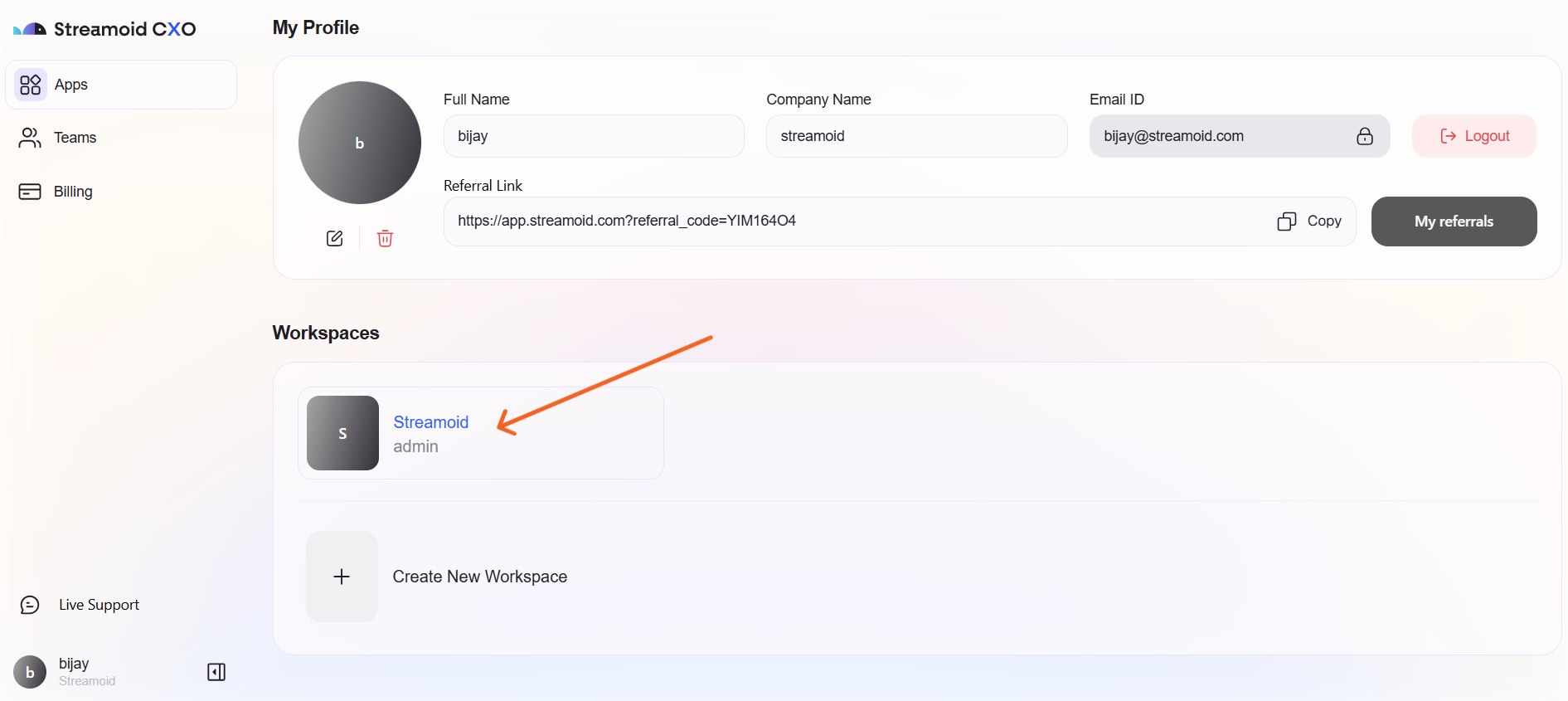Screen dimensions: 1568x701
Task: Open the Apps menu in sidebar
Action: 71,85
